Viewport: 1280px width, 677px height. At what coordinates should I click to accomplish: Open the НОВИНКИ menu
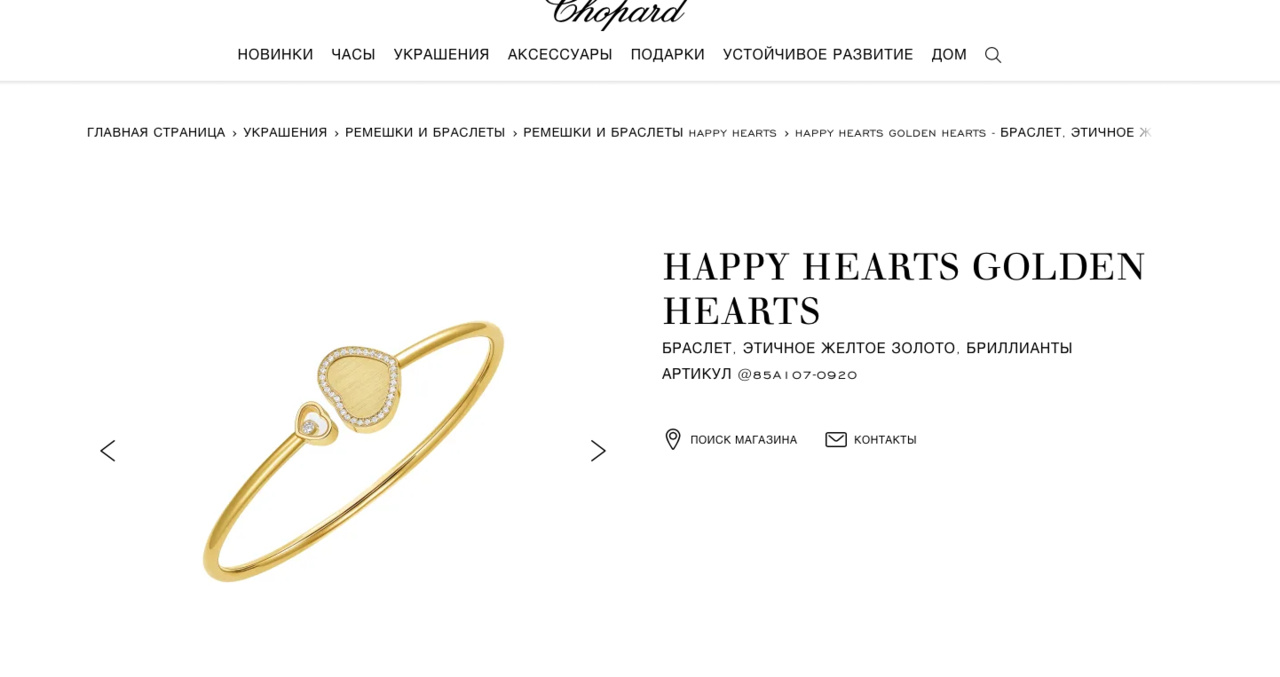275,54
